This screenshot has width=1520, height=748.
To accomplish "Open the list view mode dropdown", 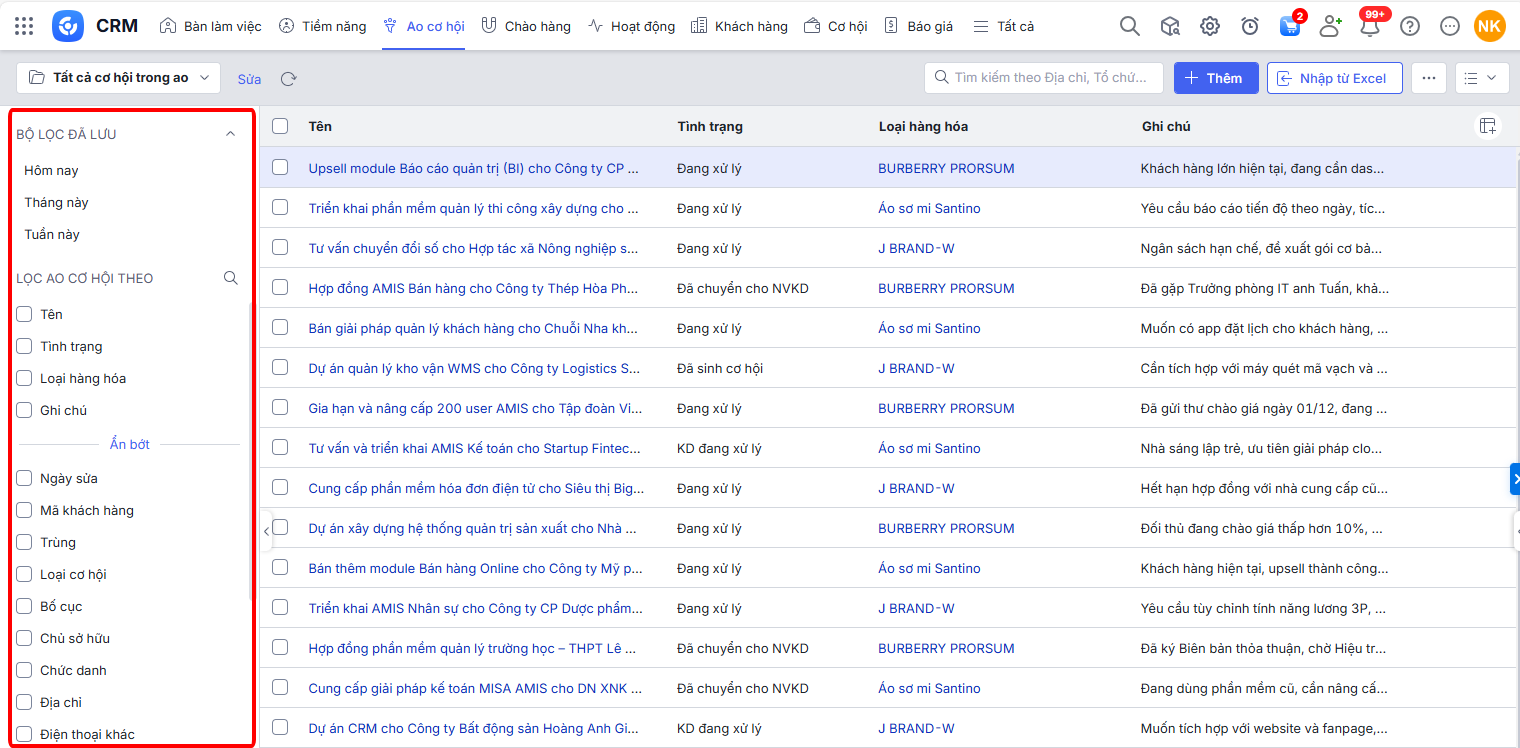I will tap(1481, 78).
